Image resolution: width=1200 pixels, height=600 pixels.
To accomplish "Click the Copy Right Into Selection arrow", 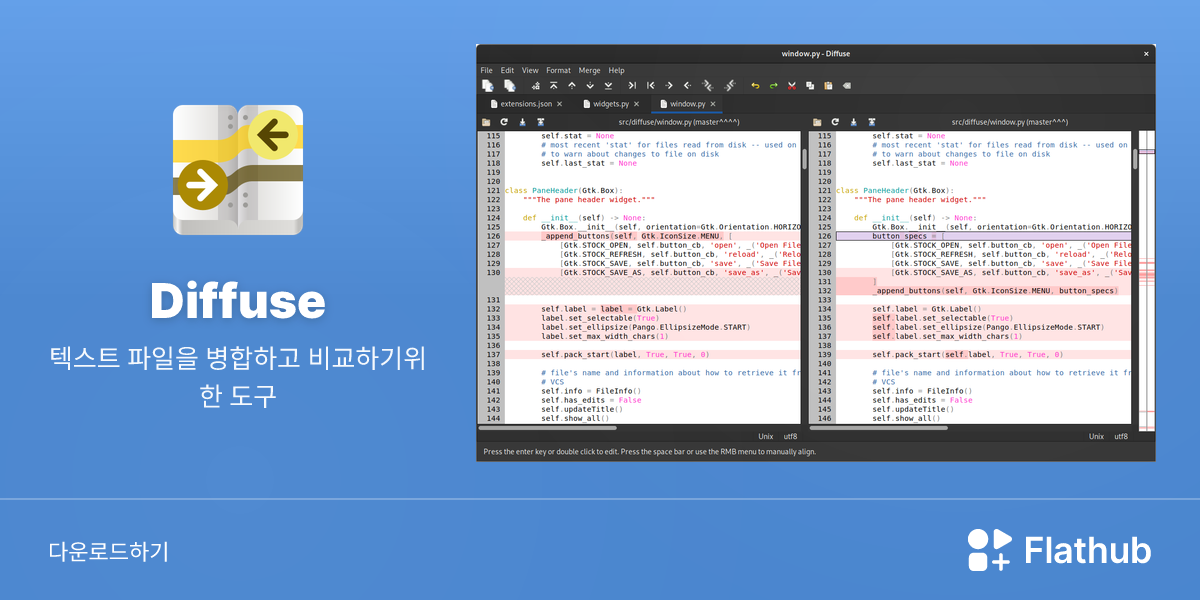I will (687, 86).
